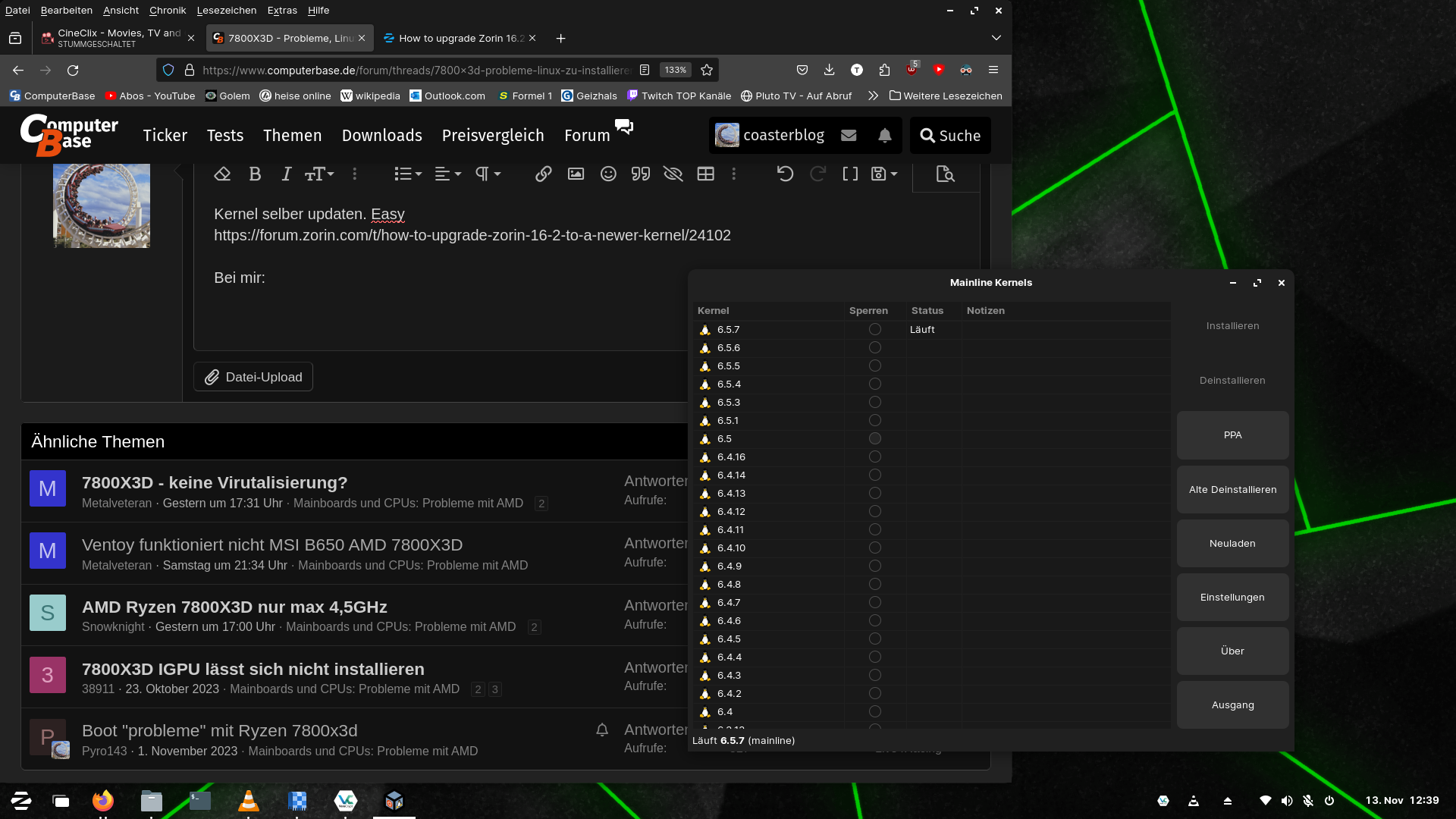
Task: Click the Italic formatting icon
Action: [286, 174]
